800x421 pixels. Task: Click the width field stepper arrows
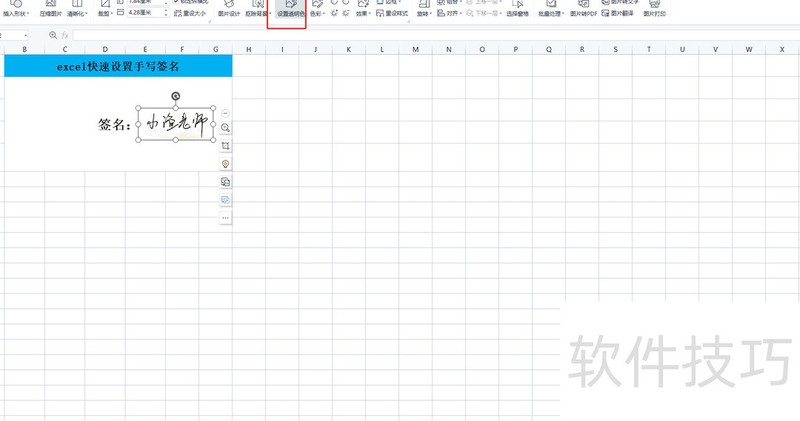(x=166, y=12)
